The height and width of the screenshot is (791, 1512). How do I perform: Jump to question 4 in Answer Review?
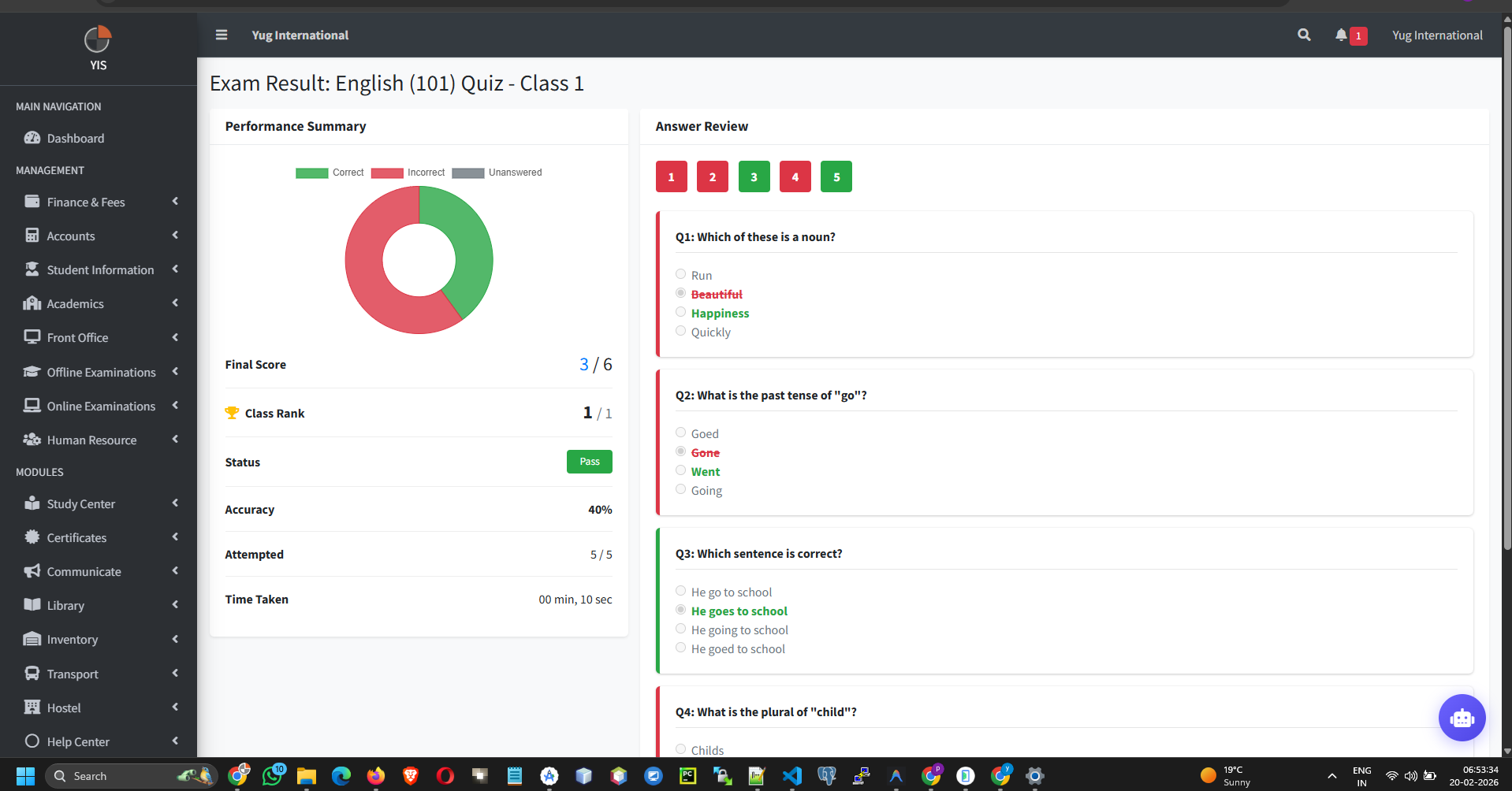tap(795, 176)
